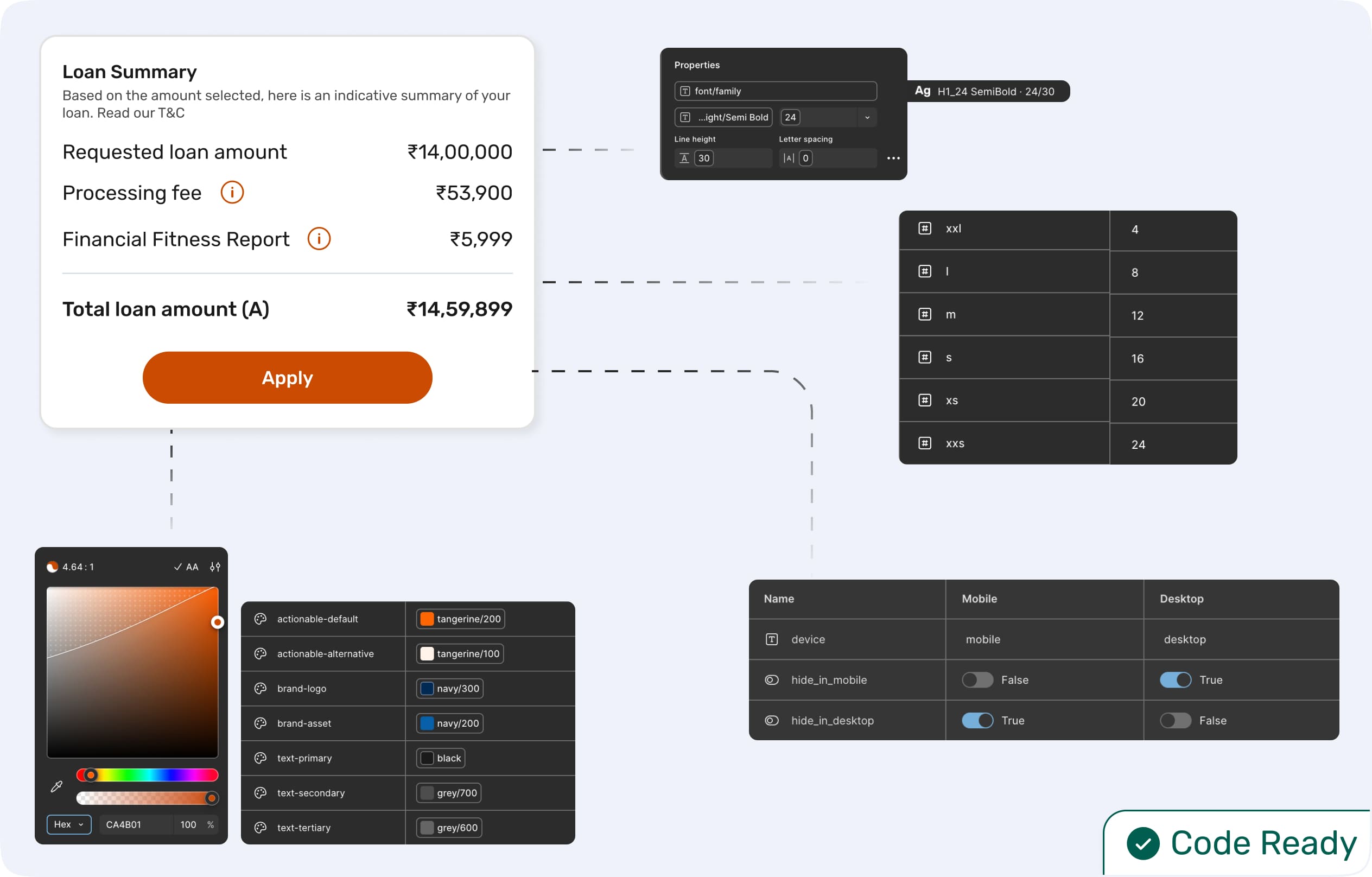Expand the font size 24 dropdown chevron
Screen dimensions: 1372x877
click(867, 117)
